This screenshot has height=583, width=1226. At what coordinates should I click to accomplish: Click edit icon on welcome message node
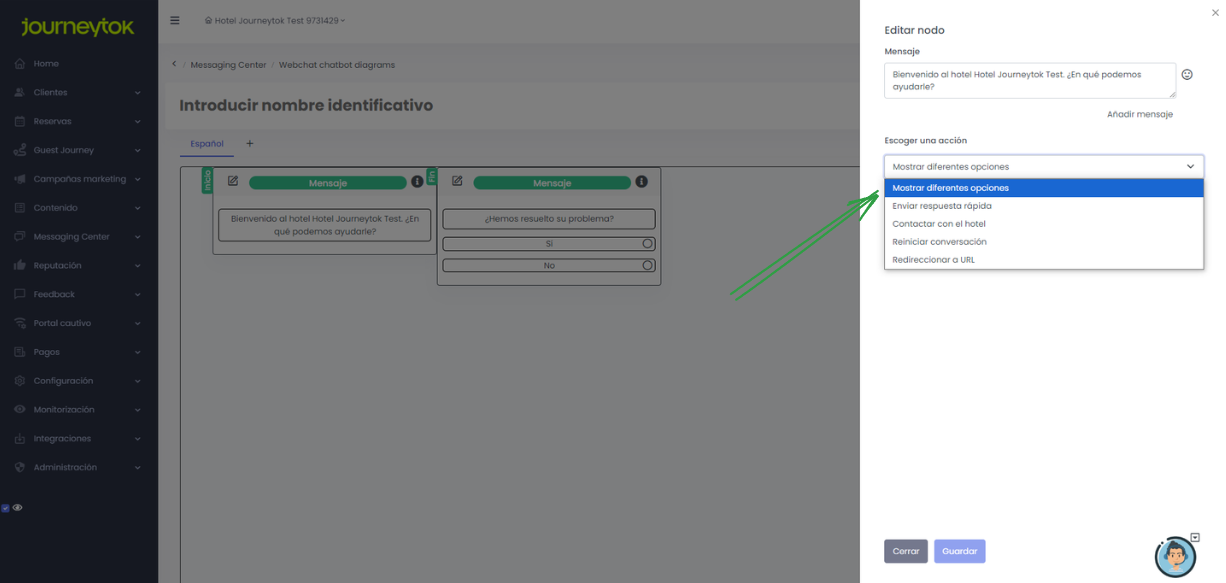point(233,181)
